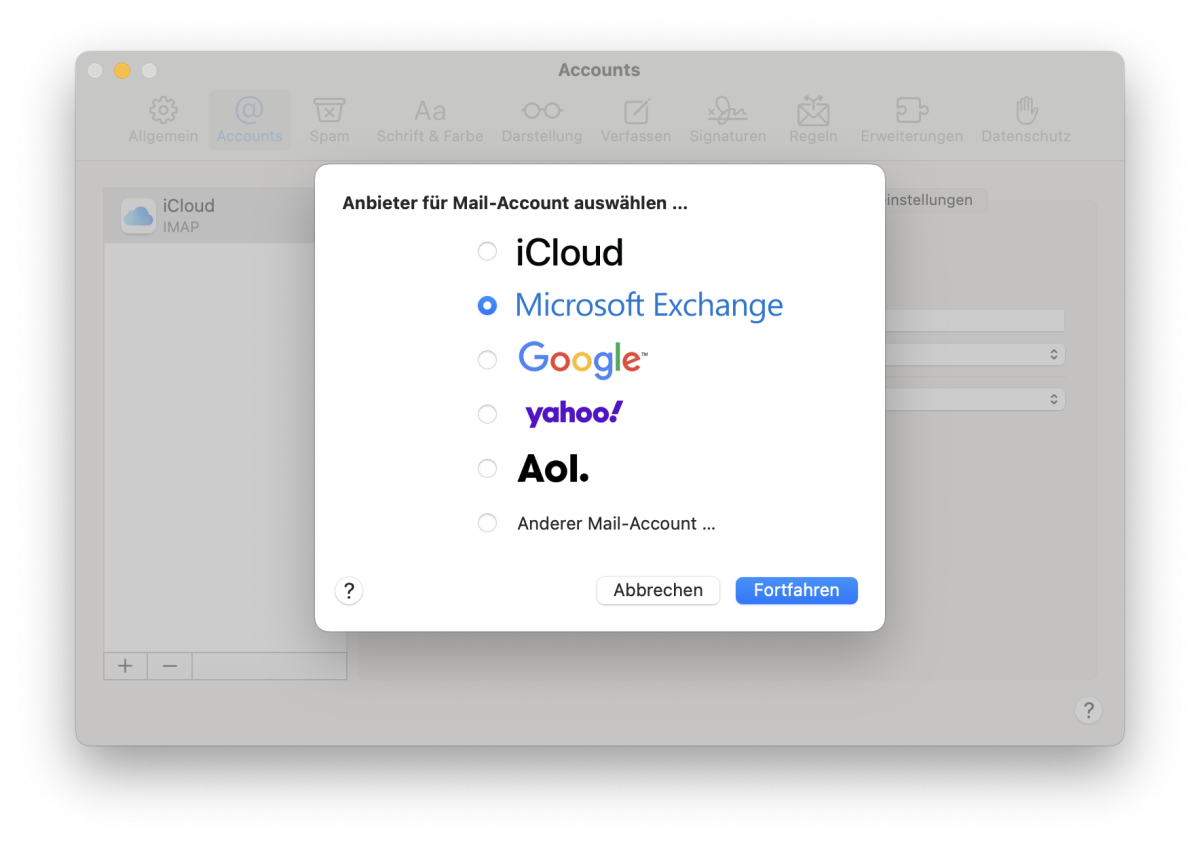Open the Spam preferences pane
This screenshot has height=846, width=1200.
pyautogui.click(x=329, y=121)
